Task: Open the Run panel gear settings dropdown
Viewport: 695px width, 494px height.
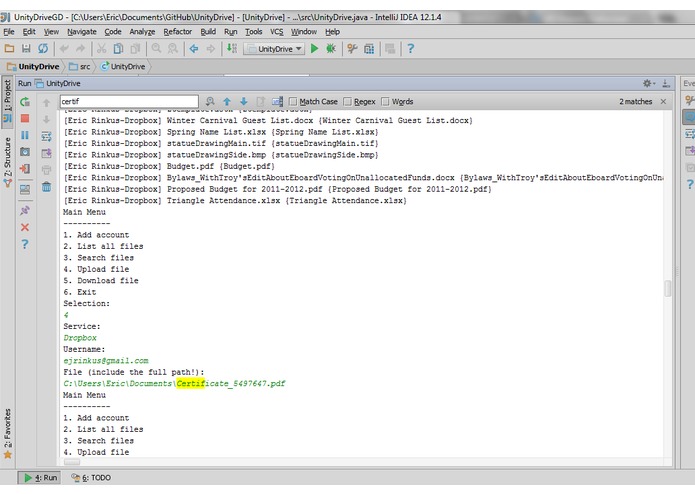Action: tap(649, 83)
